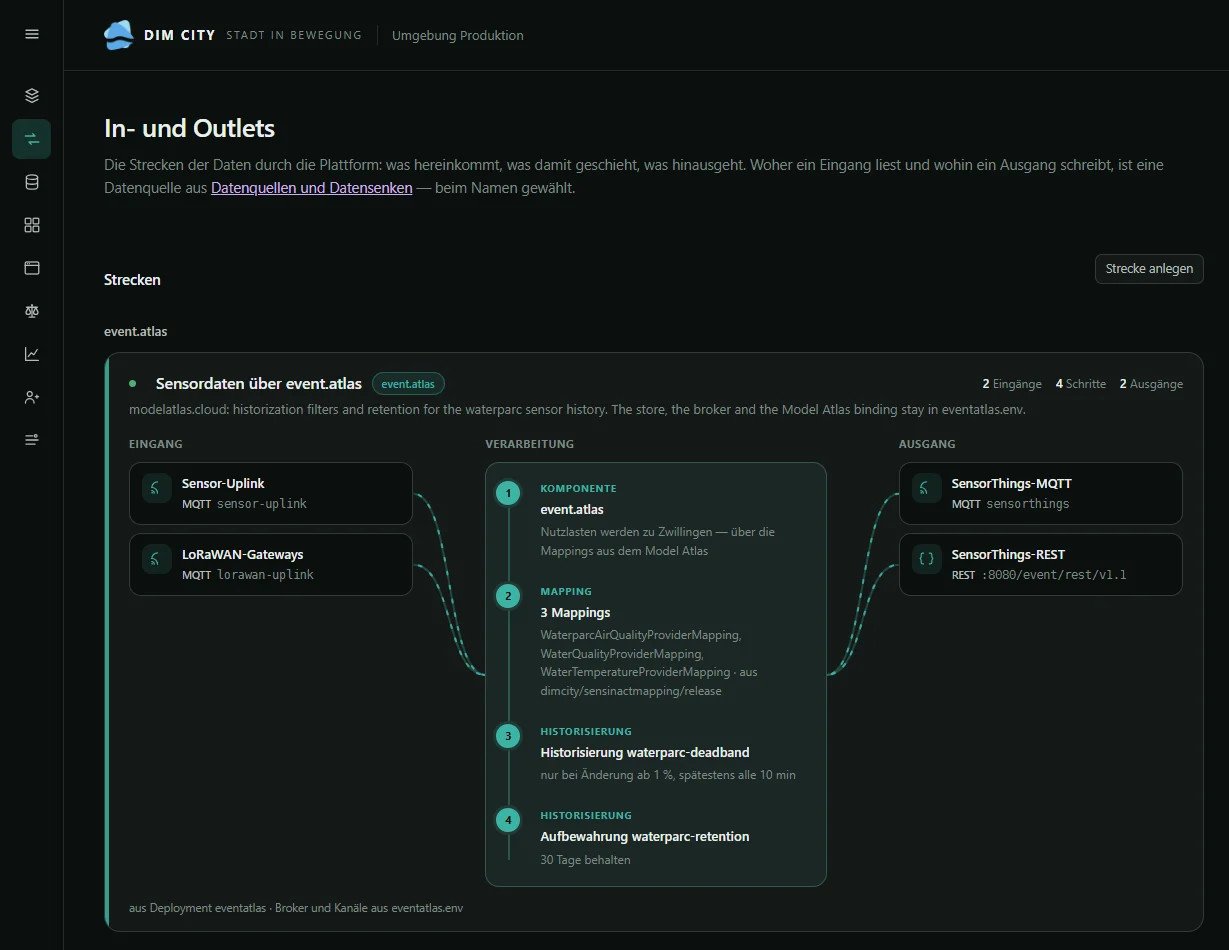Screen dimensions: 1229x950
Task: Select step 2 circle for Mappings
Action: tap(508, 596)
